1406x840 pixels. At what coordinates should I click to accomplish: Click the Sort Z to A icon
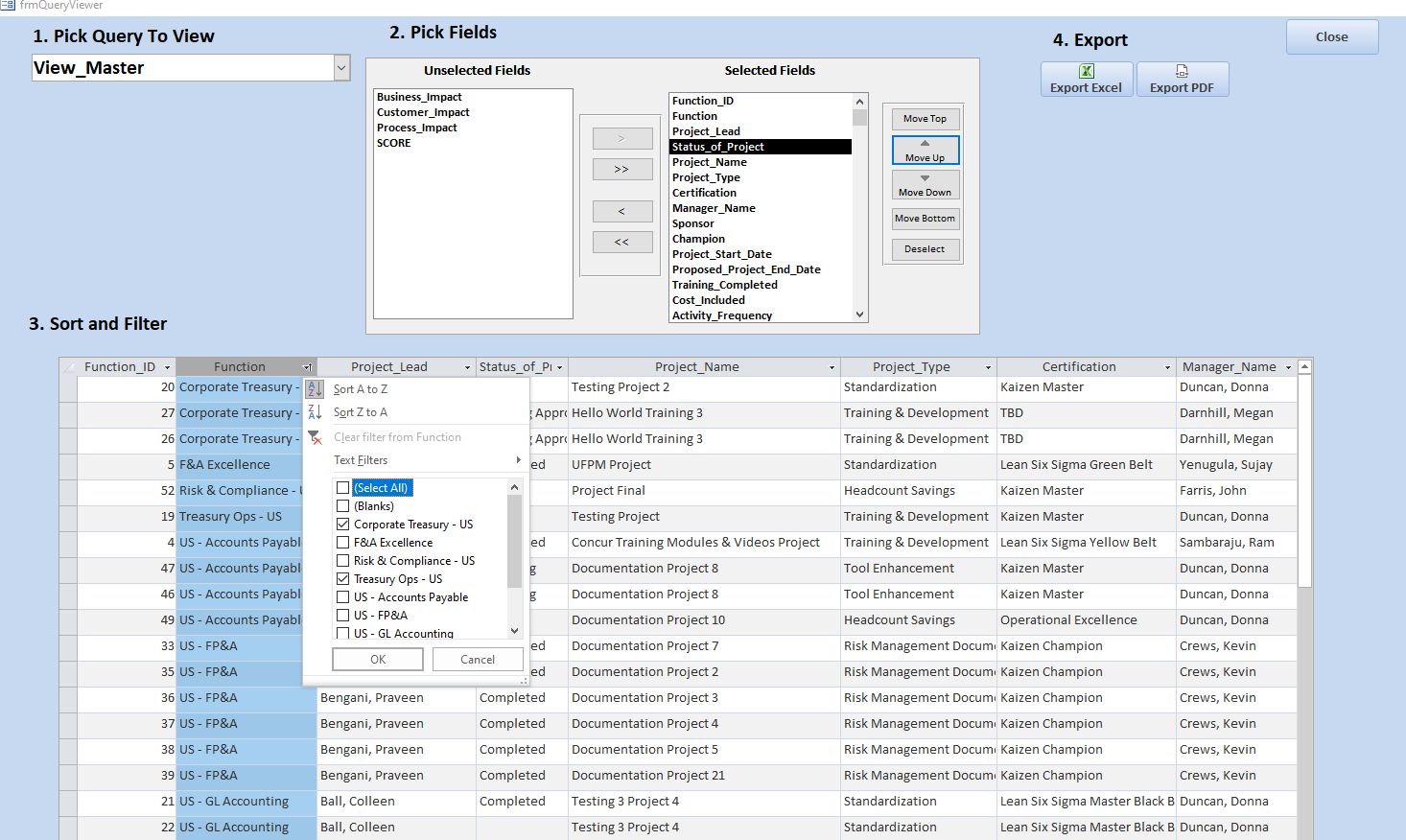315,412
